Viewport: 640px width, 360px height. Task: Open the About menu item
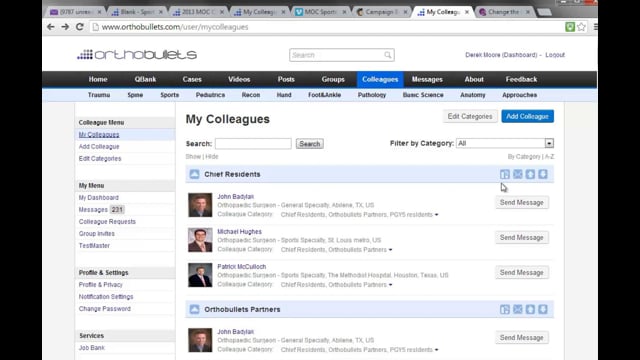(474, 79)
